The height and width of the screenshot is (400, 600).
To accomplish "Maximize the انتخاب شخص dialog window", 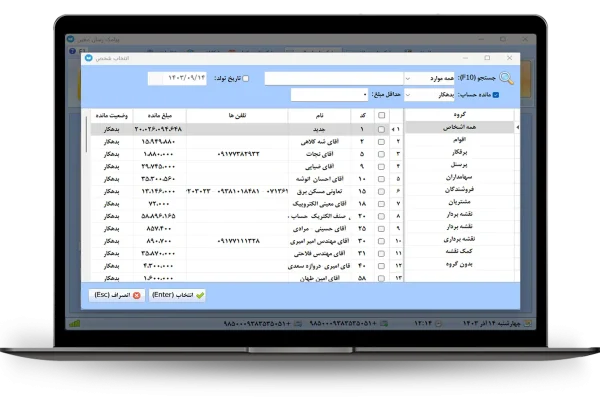I will pos(486,59).
